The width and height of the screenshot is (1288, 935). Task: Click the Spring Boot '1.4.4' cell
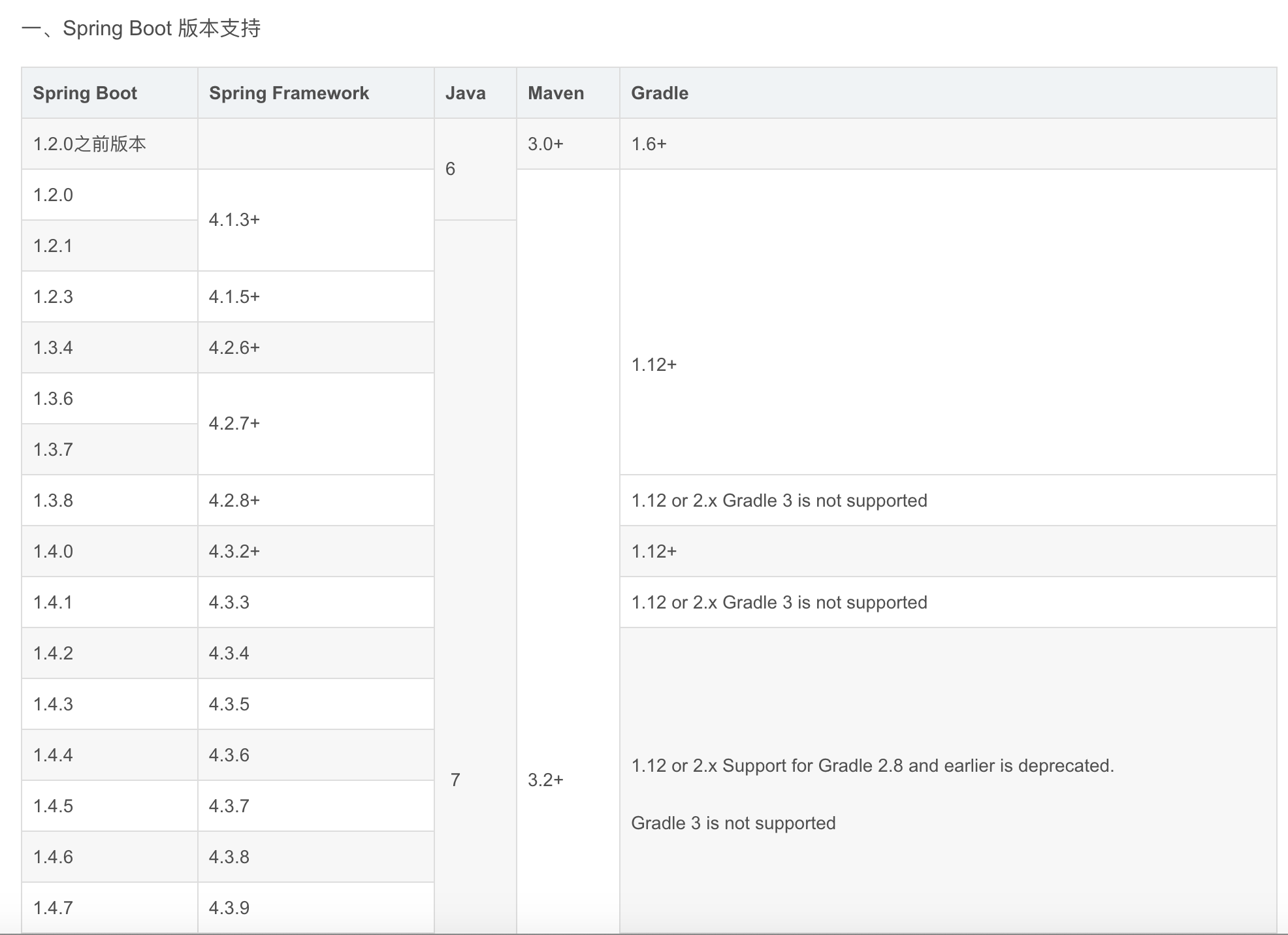click(x=110, y=755)
